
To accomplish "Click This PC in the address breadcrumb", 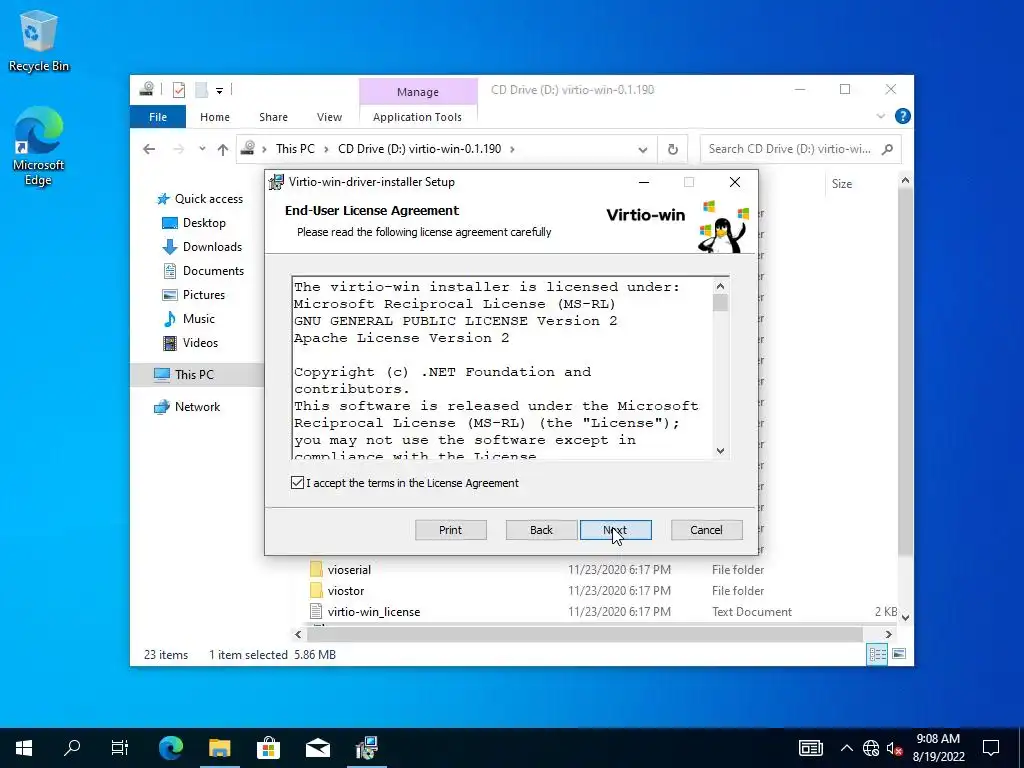I will pyautogui.click(x=295, y=149).
